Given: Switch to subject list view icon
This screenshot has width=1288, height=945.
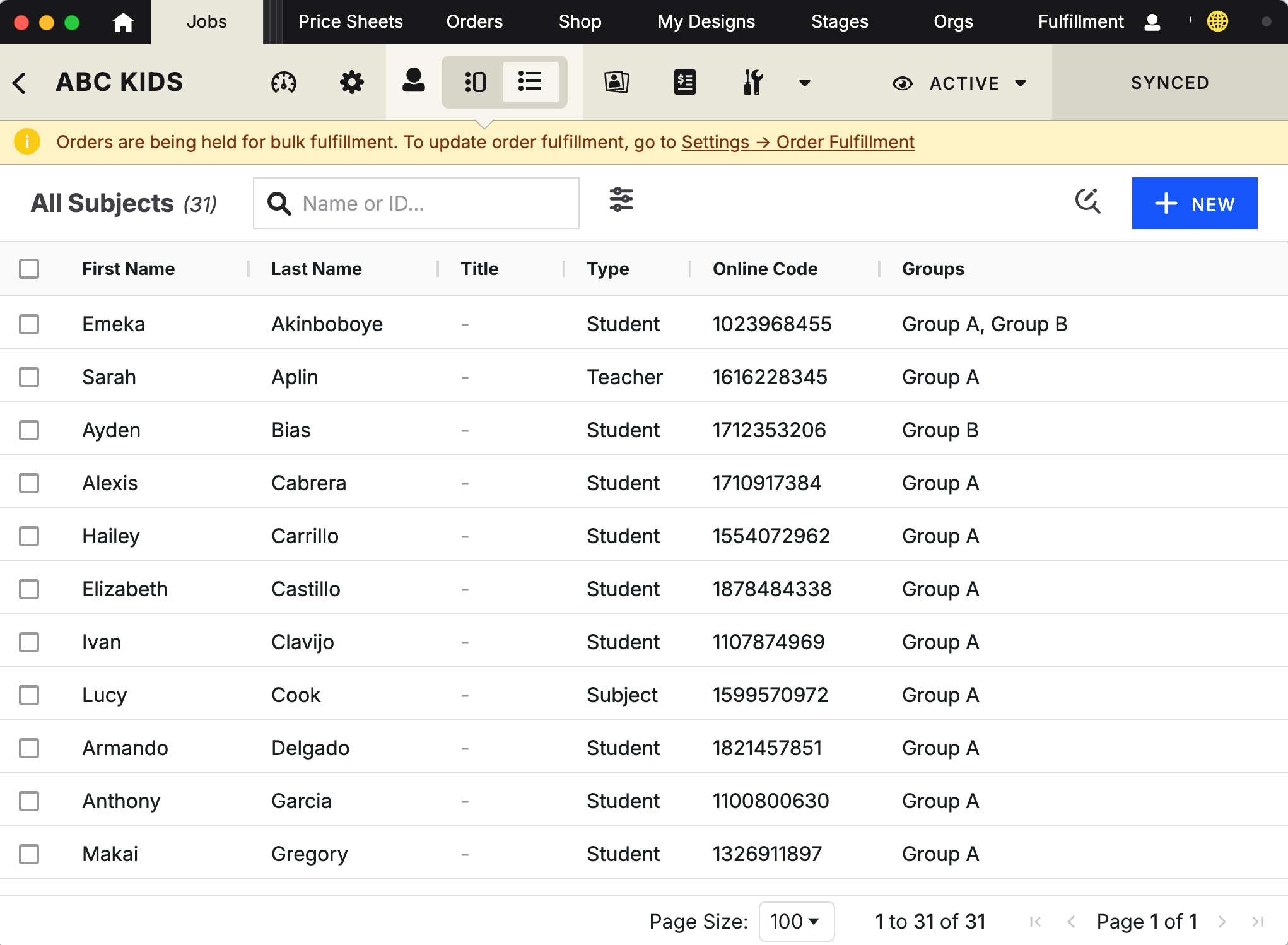Looking at the screenshot, I should (530, 82).
